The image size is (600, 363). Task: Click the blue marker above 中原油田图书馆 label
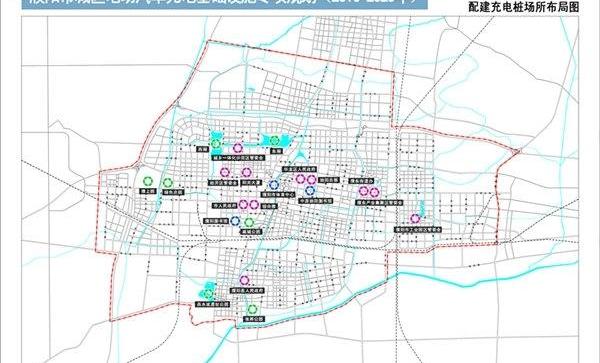(310, 190)
